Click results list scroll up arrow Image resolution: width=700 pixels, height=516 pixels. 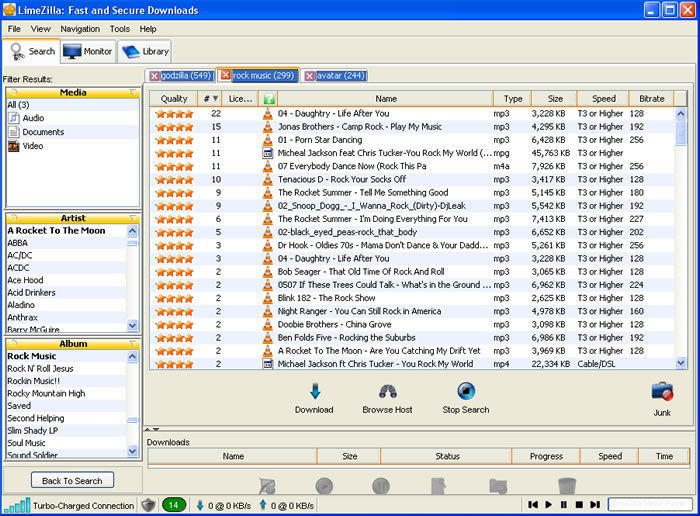coord(681,113)
